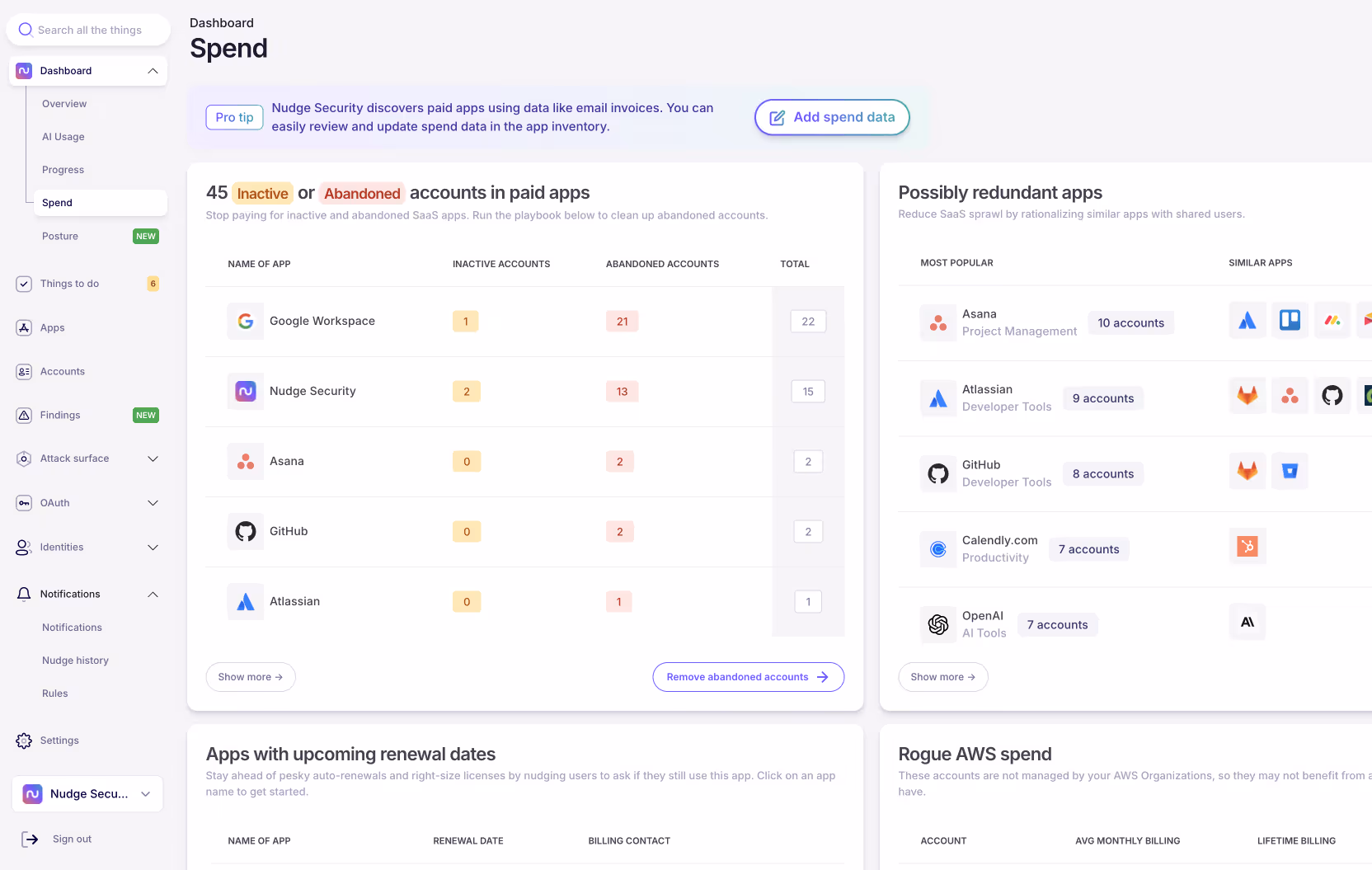Click the Anthropic icon beside OpenAI accounts
This screenshot has width=1372, height=870.
pos(1247,622)
